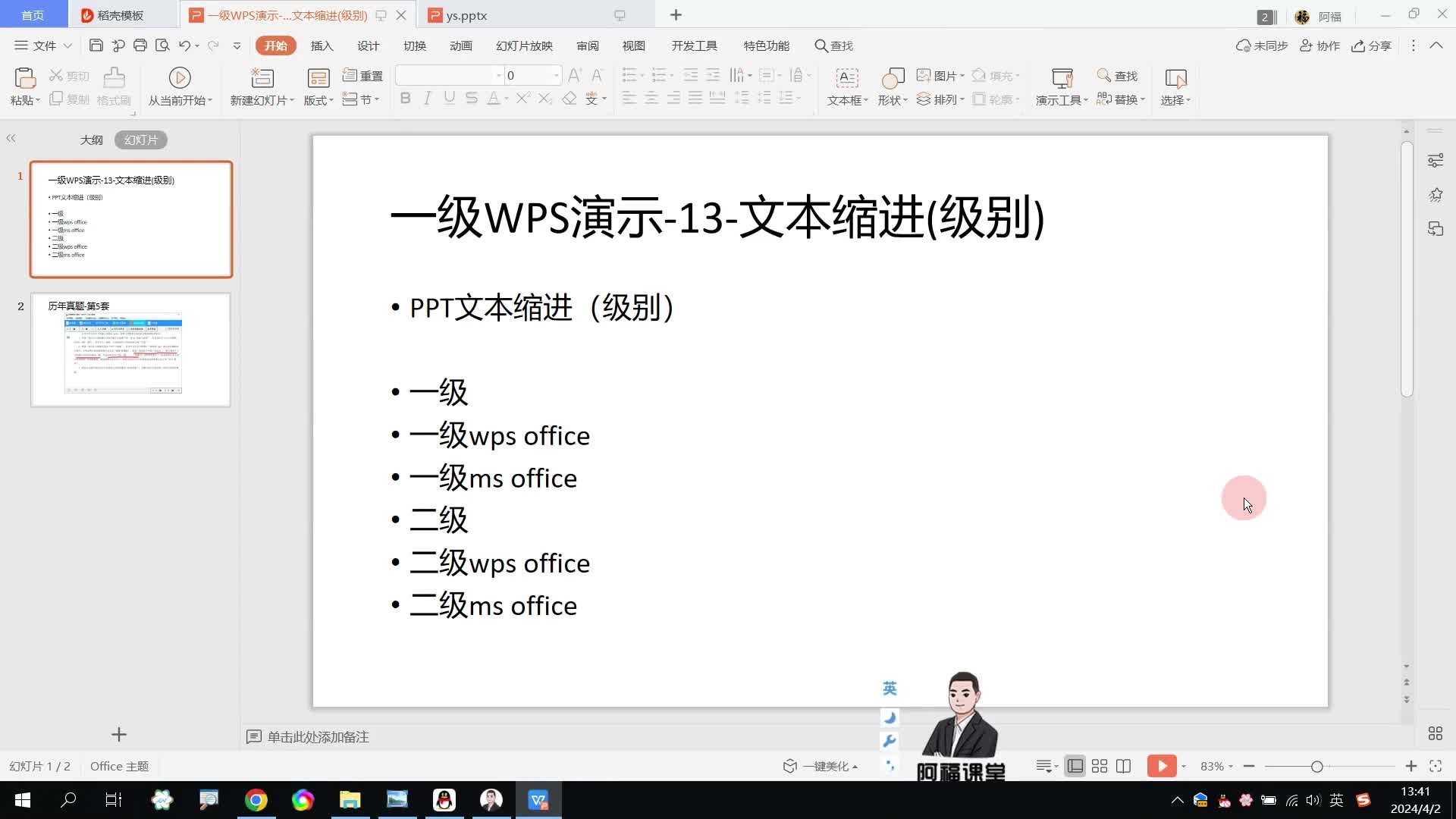Open the Insert (插入) ribbon tab
Image resolution: width=1456 pixels, height=819 pixels.
[x=322, y=45]
